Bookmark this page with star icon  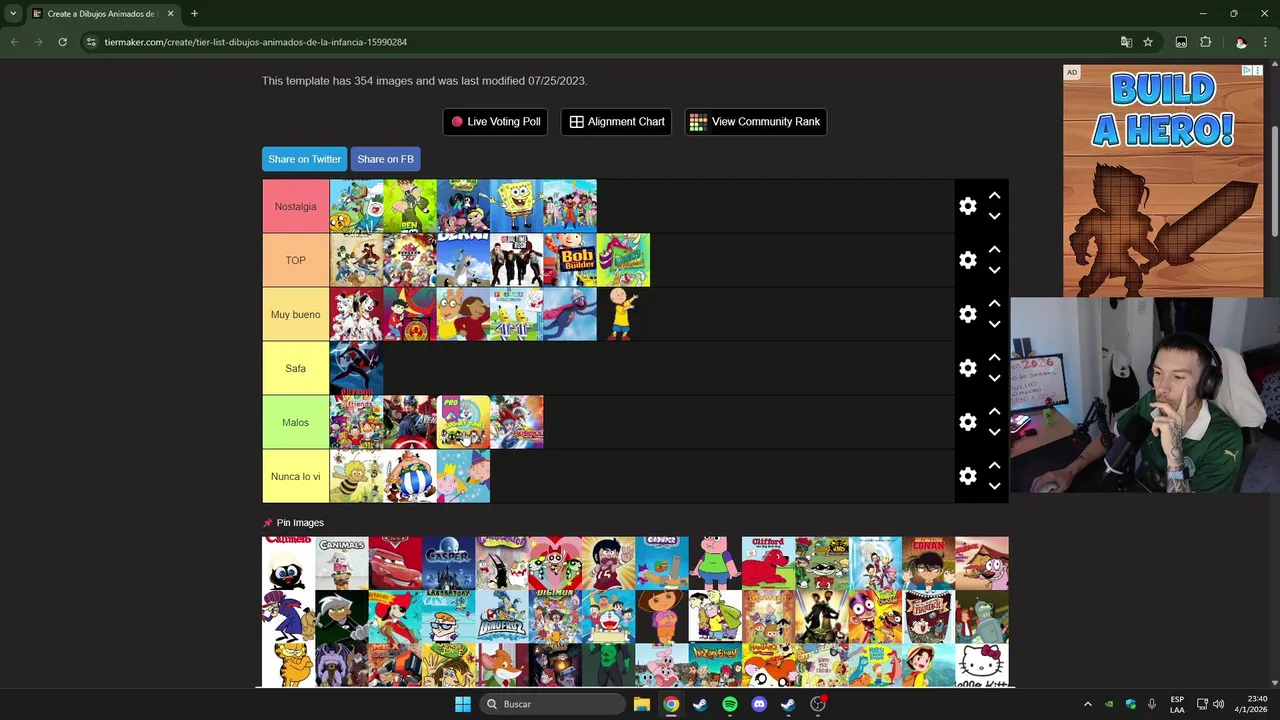(1148, 42)
